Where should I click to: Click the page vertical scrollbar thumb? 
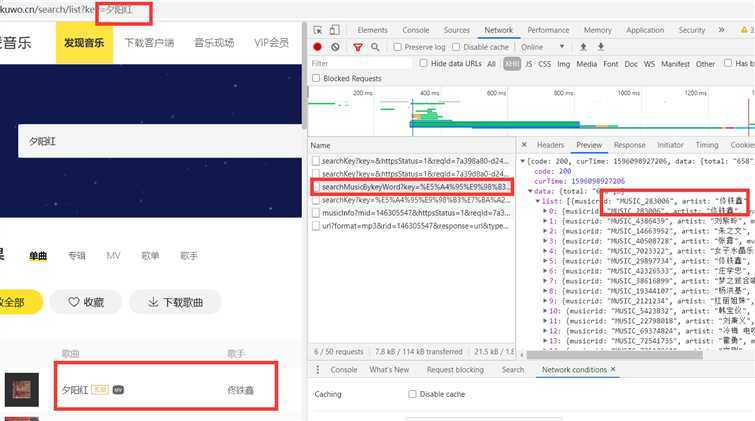[304, 75]
